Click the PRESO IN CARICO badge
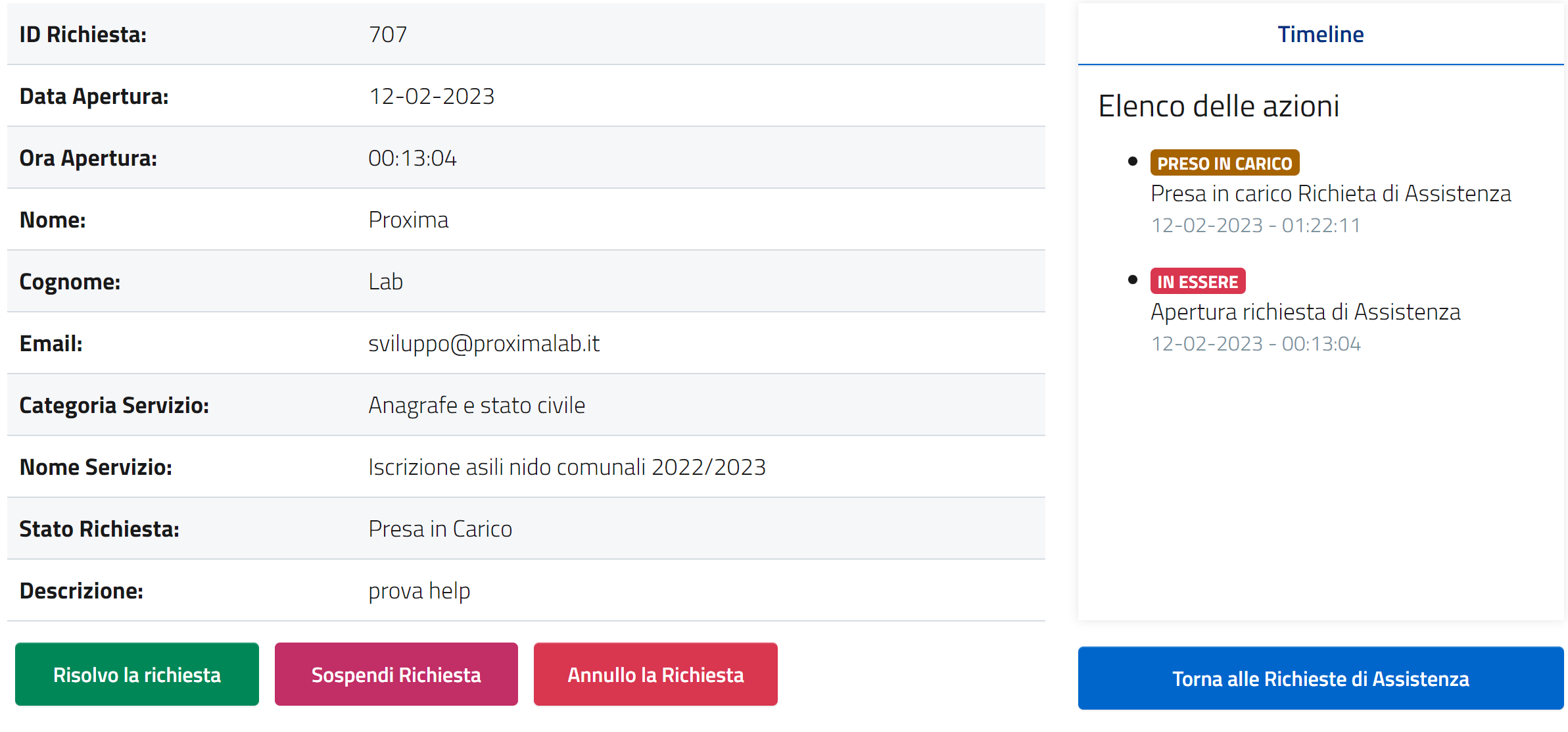 [x=1224, y=163]
